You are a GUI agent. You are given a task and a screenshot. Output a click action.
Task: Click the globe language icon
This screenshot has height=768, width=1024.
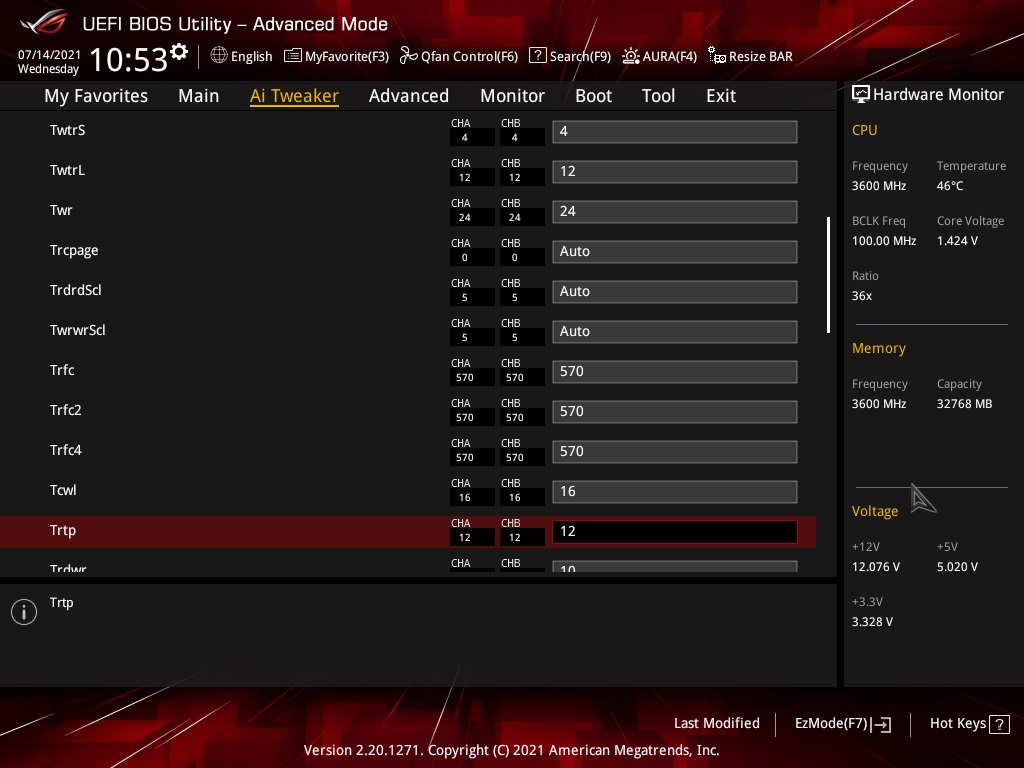[x=219, y=56]
